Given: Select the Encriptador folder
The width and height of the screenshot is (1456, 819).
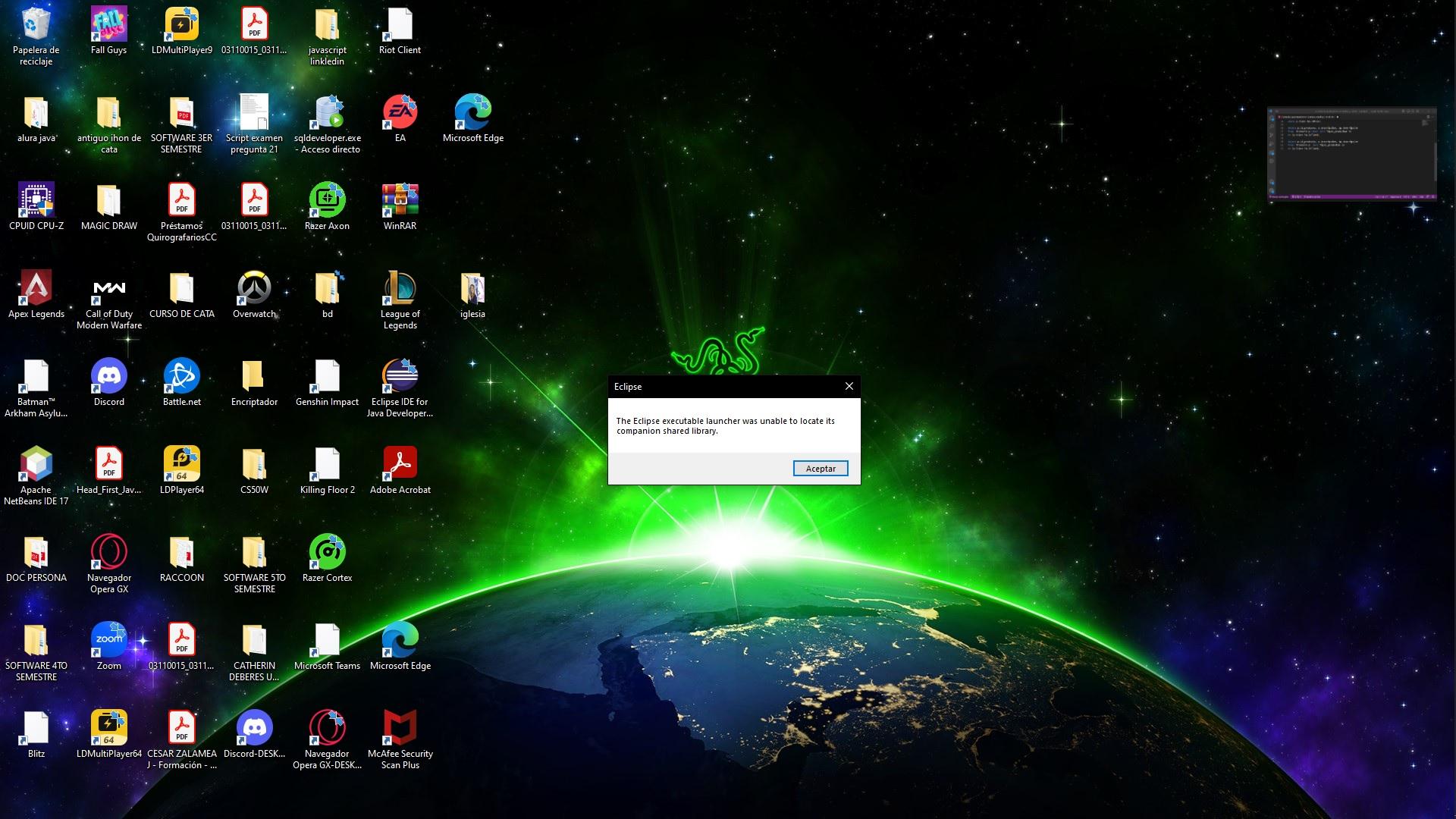Looking at the screenshot, I should [254, 382].
